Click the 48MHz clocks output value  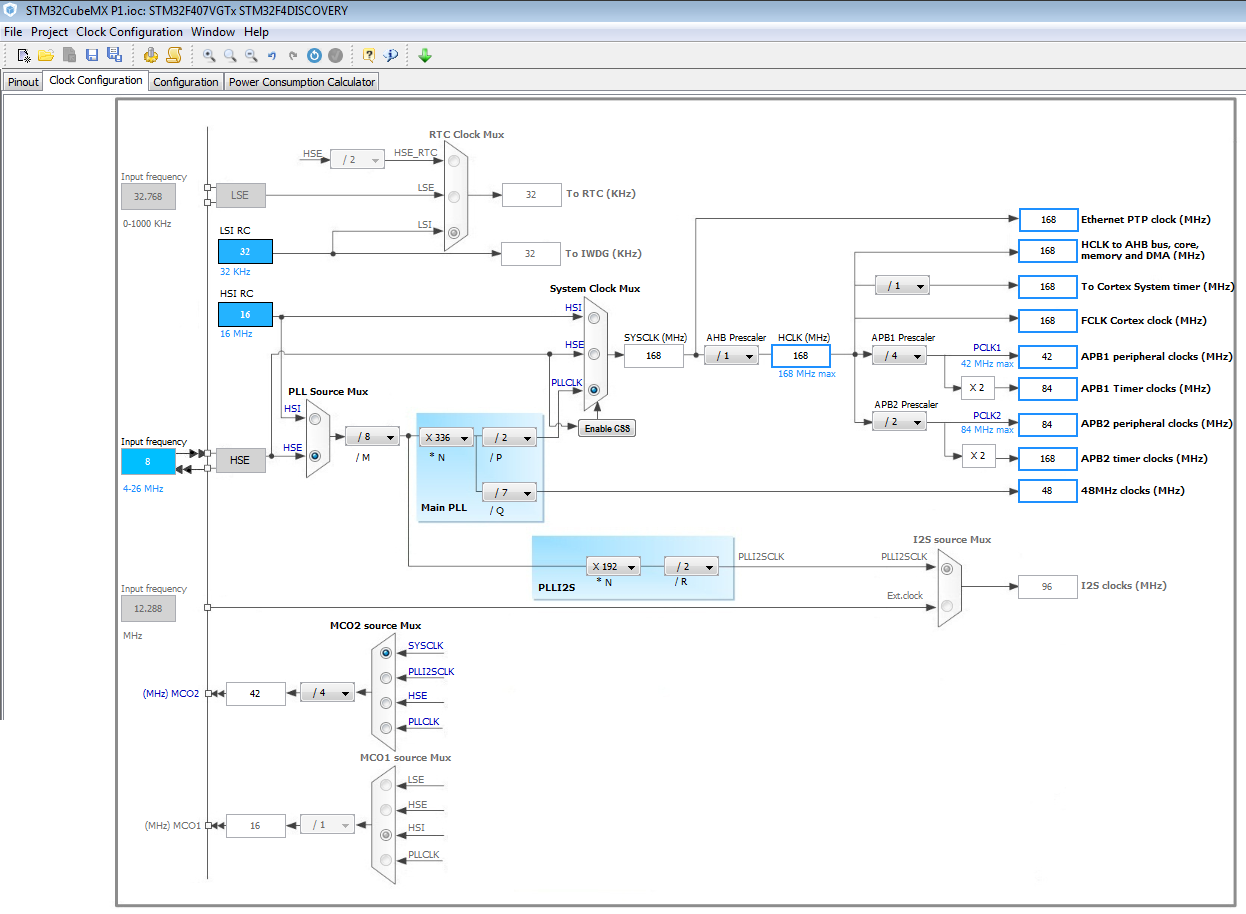(x=1047, y=490)
